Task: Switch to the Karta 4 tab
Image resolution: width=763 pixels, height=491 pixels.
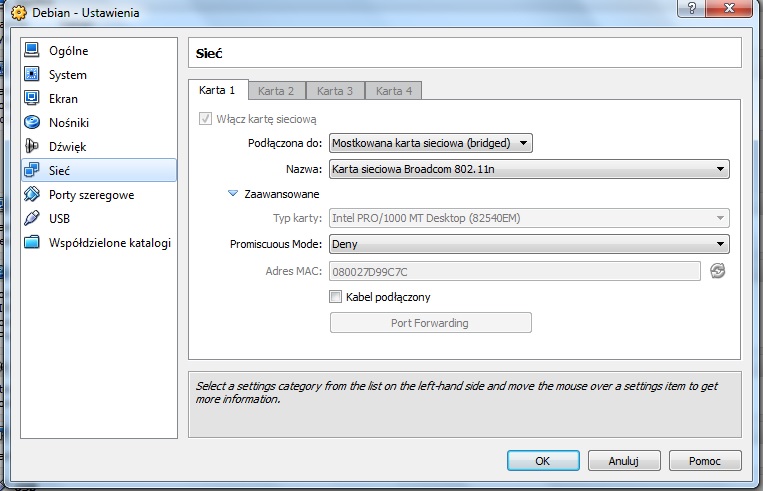Action: (x=394, y=91)
